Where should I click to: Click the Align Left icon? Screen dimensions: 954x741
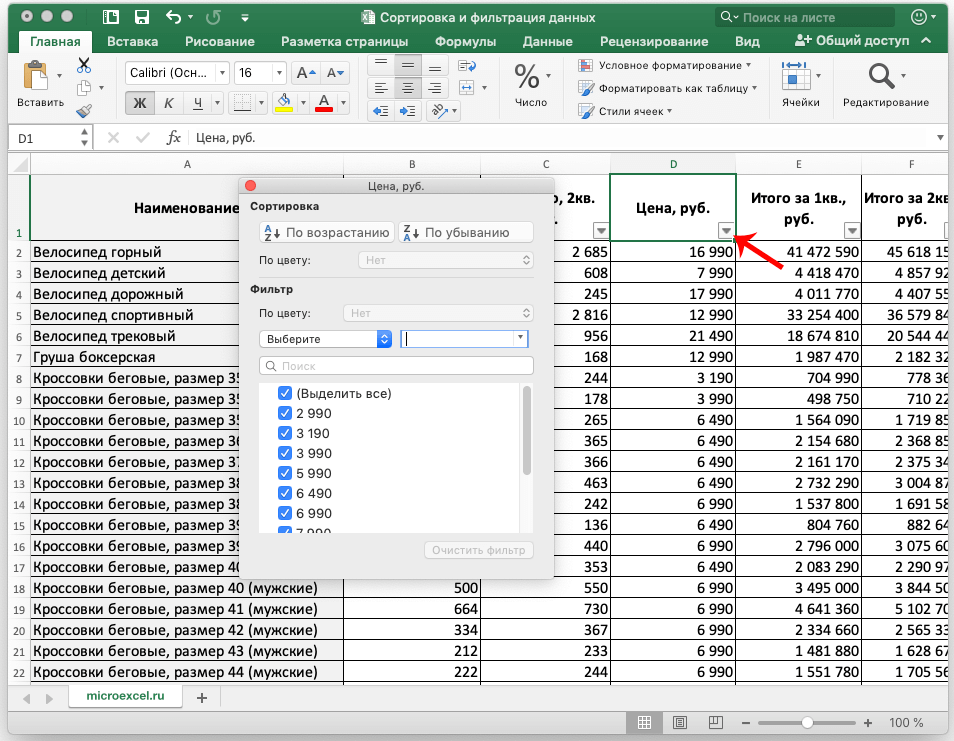coord(381,89)
